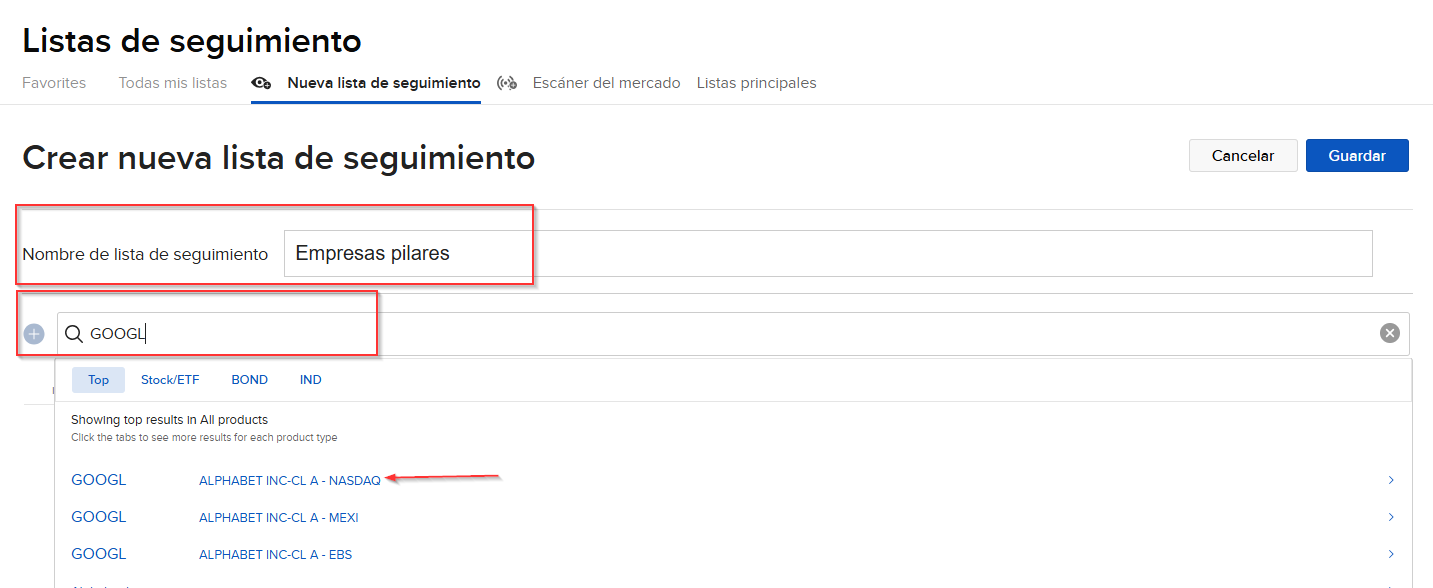Image resolution: width=1433 pixels, height=588 pixels.
Task: Filter results by IND
Action: (310, 379)
